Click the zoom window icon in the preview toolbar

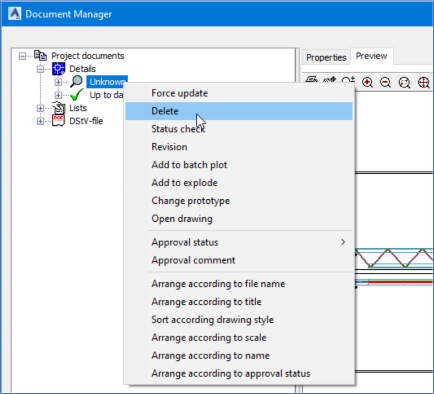404,82
